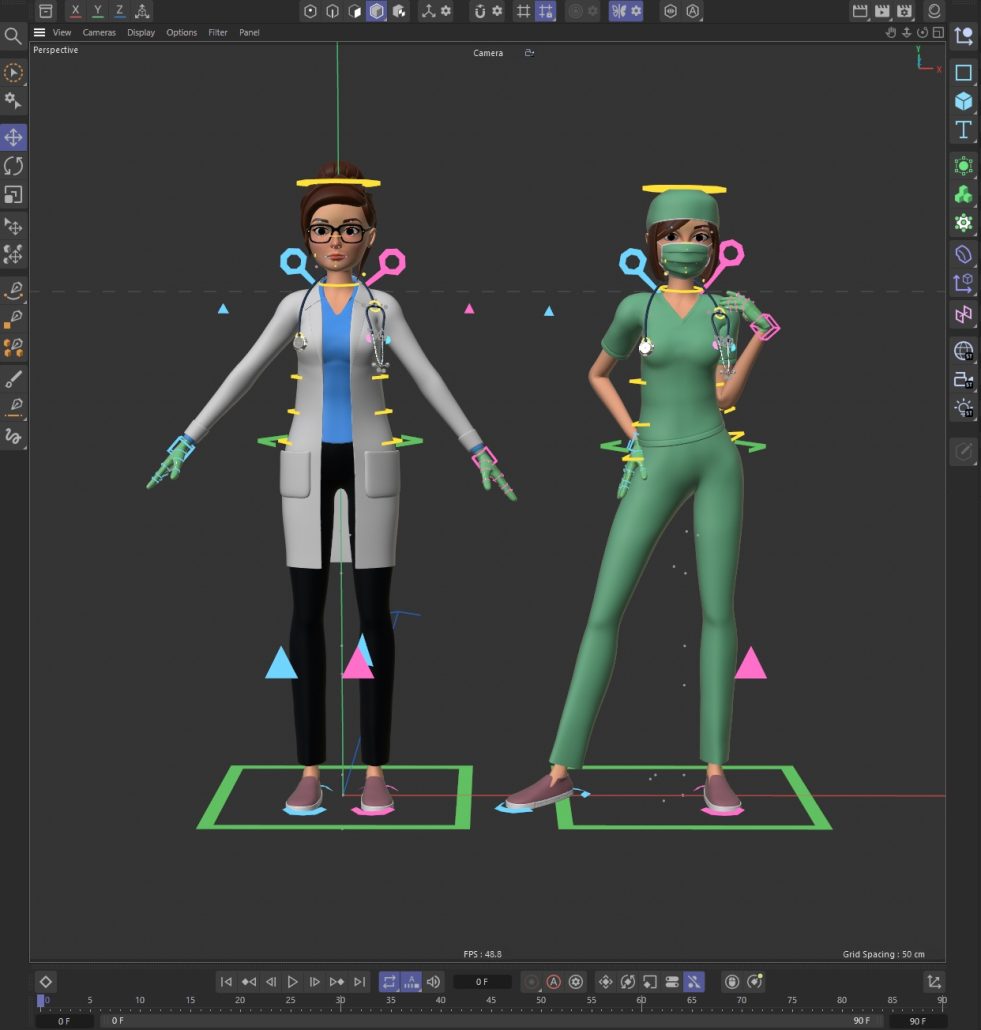This screenshot has width=981, height=1030.
Task: Open the Cameras menu
Action: click(x=99, y=32)
